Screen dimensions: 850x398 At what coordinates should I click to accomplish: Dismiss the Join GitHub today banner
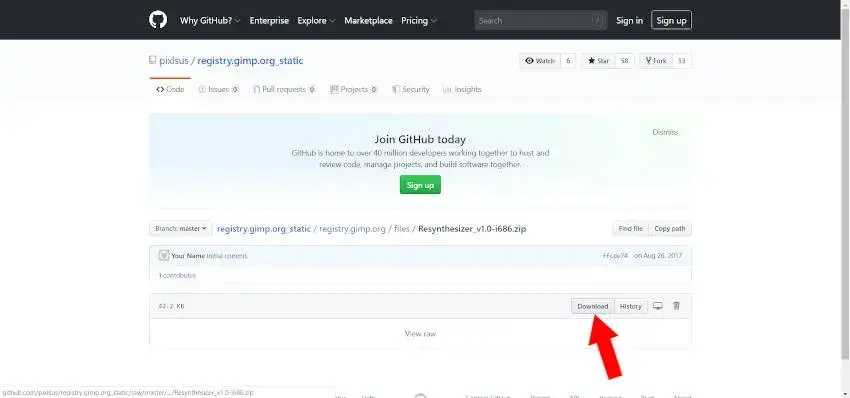pos(665,132)
